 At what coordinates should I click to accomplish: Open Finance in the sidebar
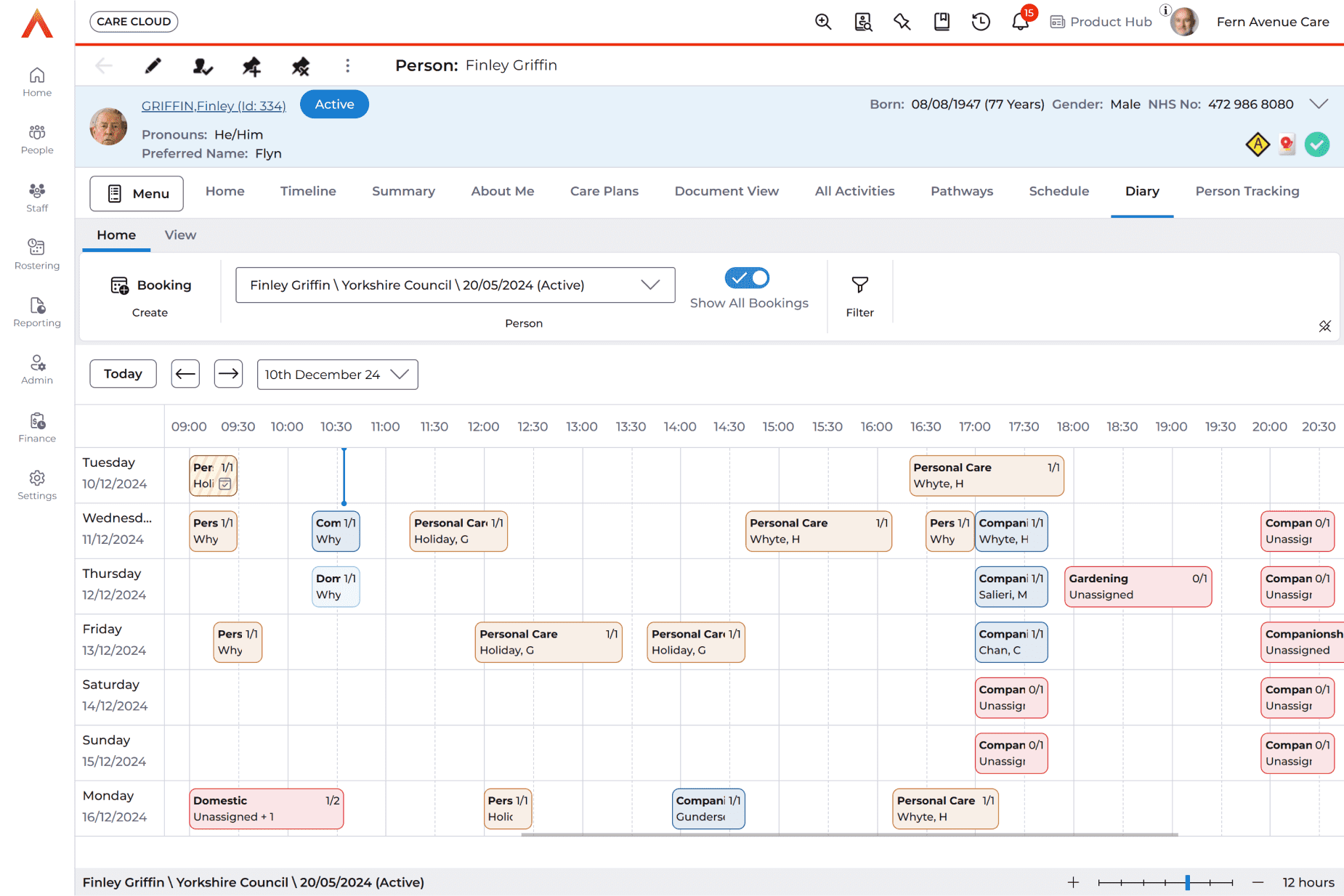tap(37, 427)
